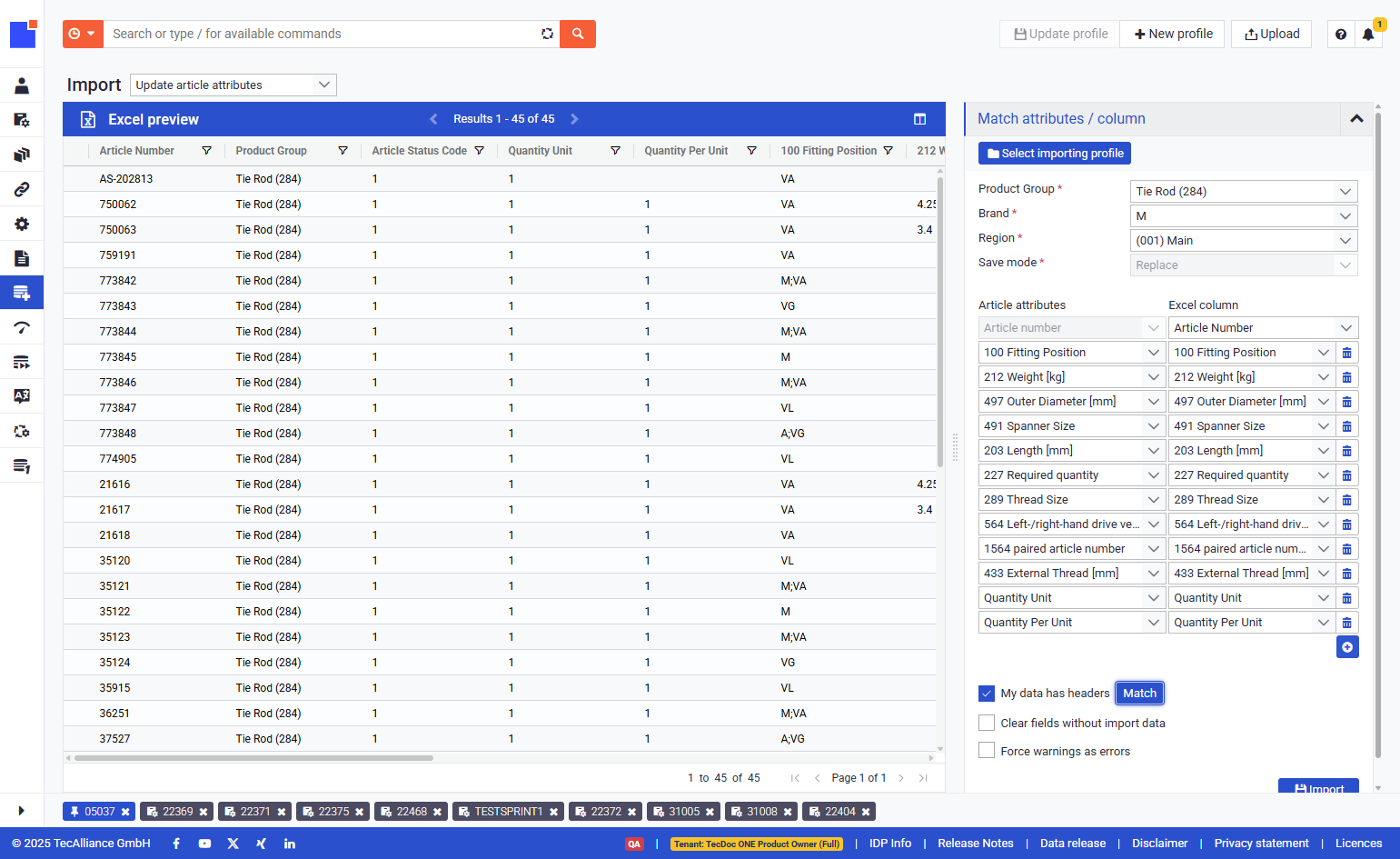Filter the Product Group column
Viewport: 1400px width, 859px height.
click(343, 151)
